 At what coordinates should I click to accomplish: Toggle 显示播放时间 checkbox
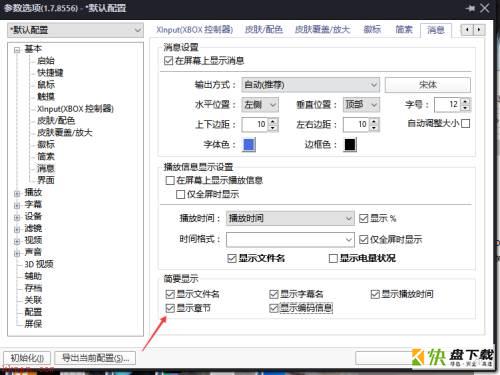[x=375, y=294]
